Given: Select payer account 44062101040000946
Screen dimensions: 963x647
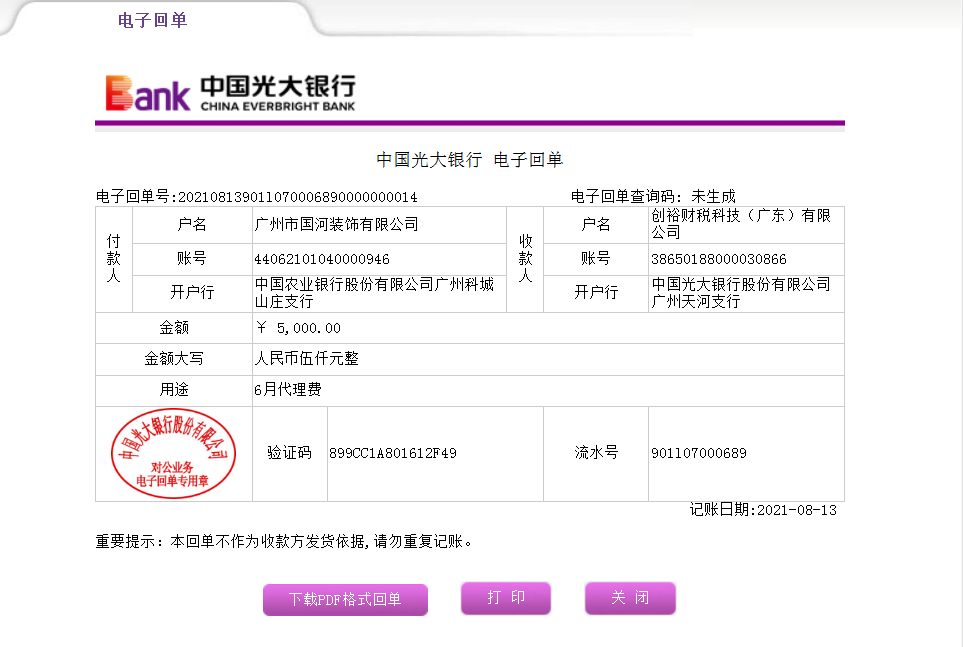Looking at the screenshot, I should tap(322, 259).
